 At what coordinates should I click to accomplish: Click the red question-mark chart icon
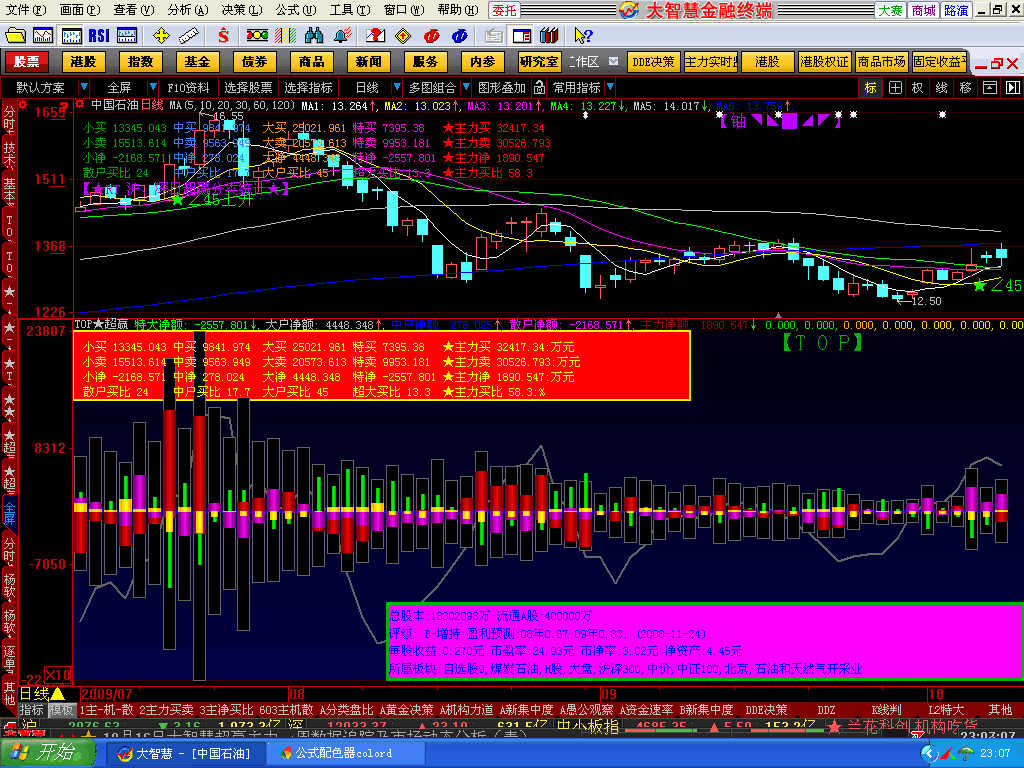click(376, 35)
